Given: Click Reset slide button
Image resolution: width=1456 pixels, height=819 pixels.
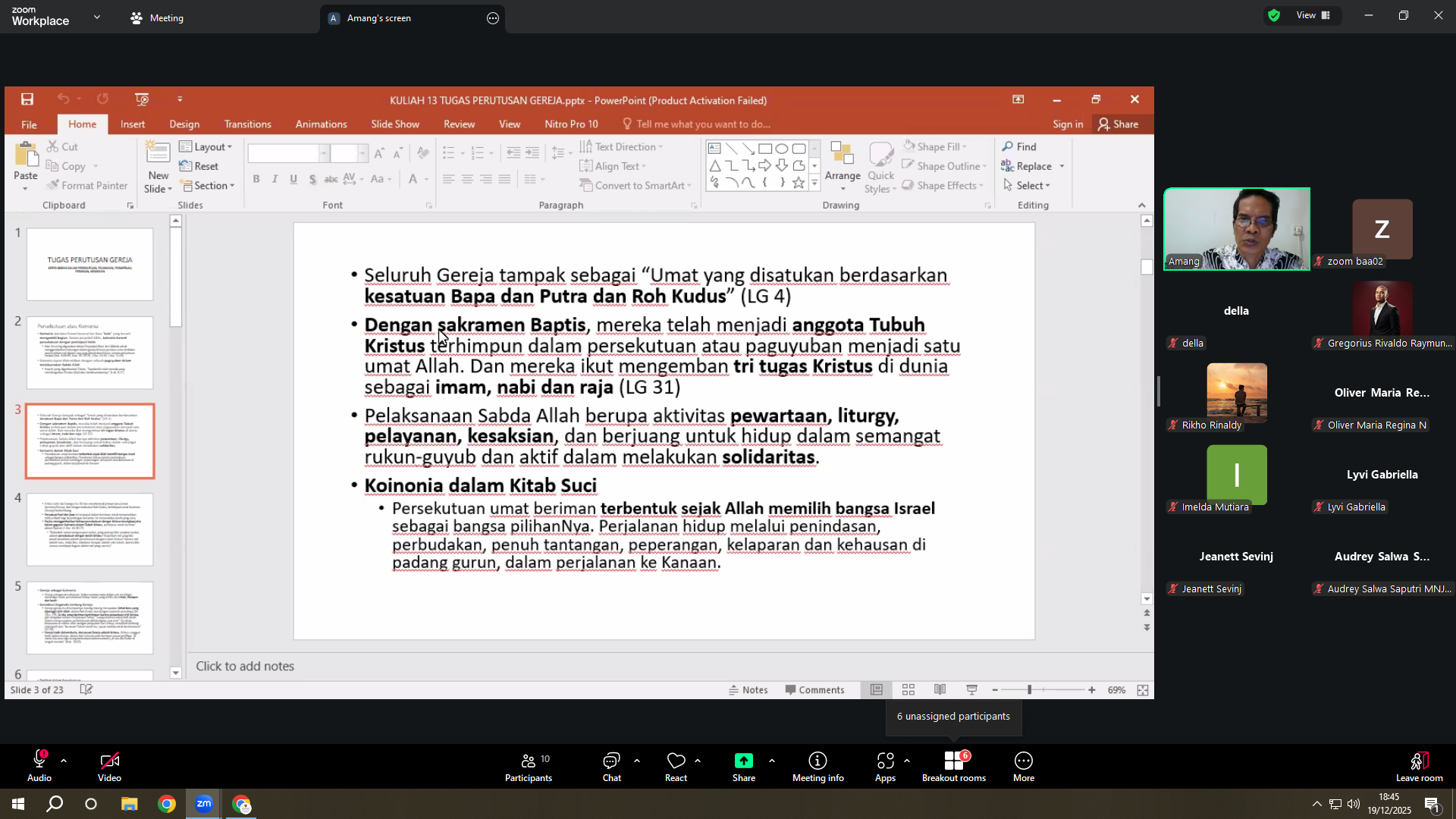Looking at the screenshot, I should (199, 167).
